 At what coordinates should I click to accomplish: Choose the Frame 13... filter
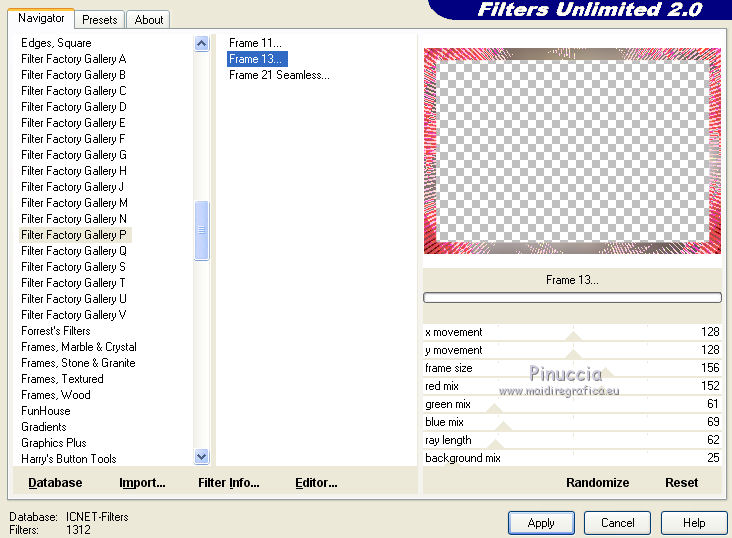(257, 59)
